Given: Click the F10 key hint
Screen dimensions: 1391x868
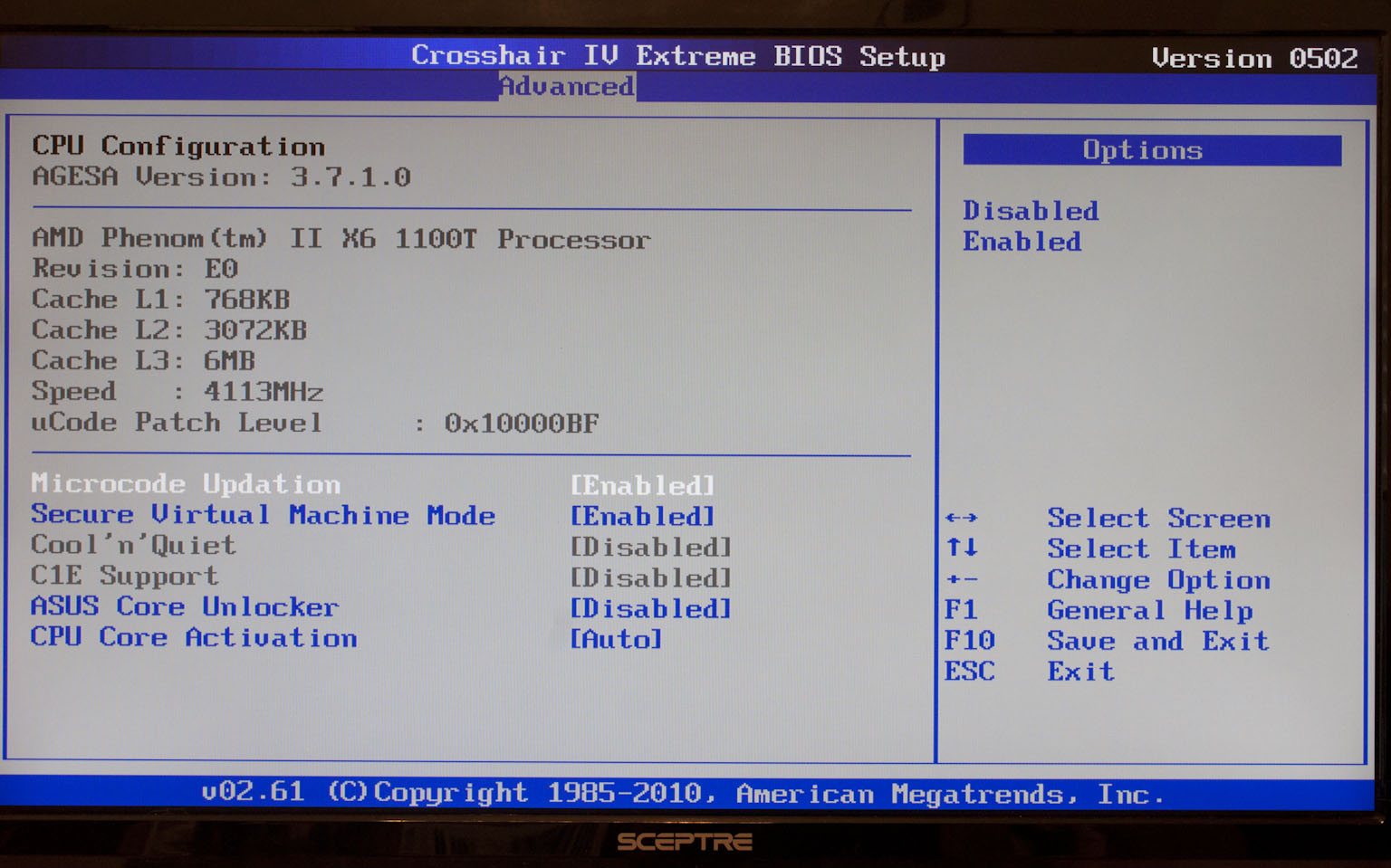Looking at the screenshot, I should click(x=970, y=641).
